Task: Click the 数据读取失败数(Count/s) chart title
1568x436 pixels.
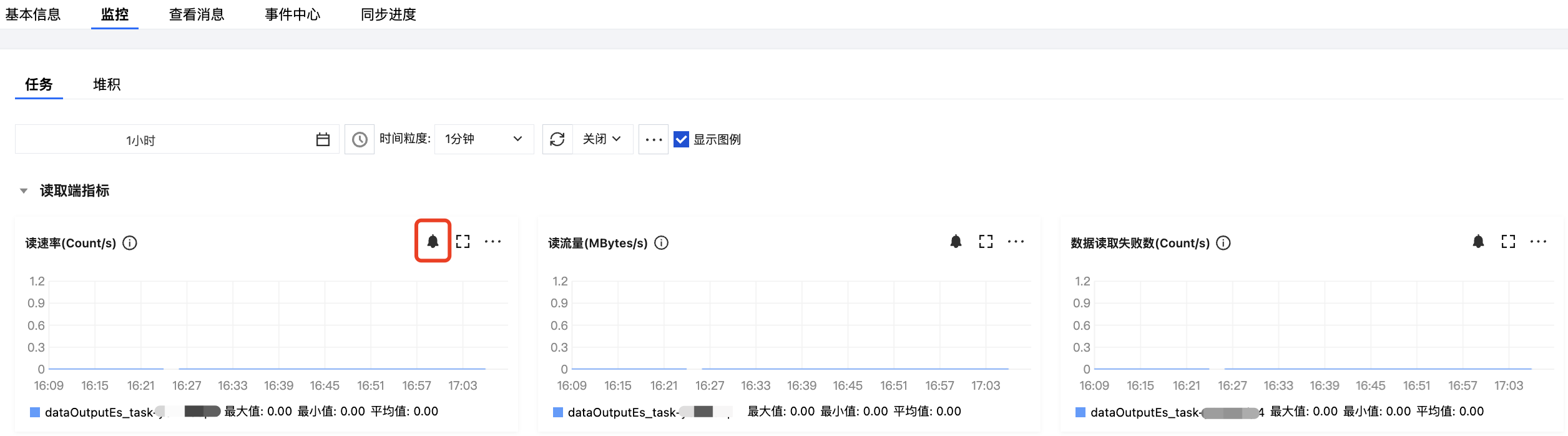Action: tap(1140, 243)
